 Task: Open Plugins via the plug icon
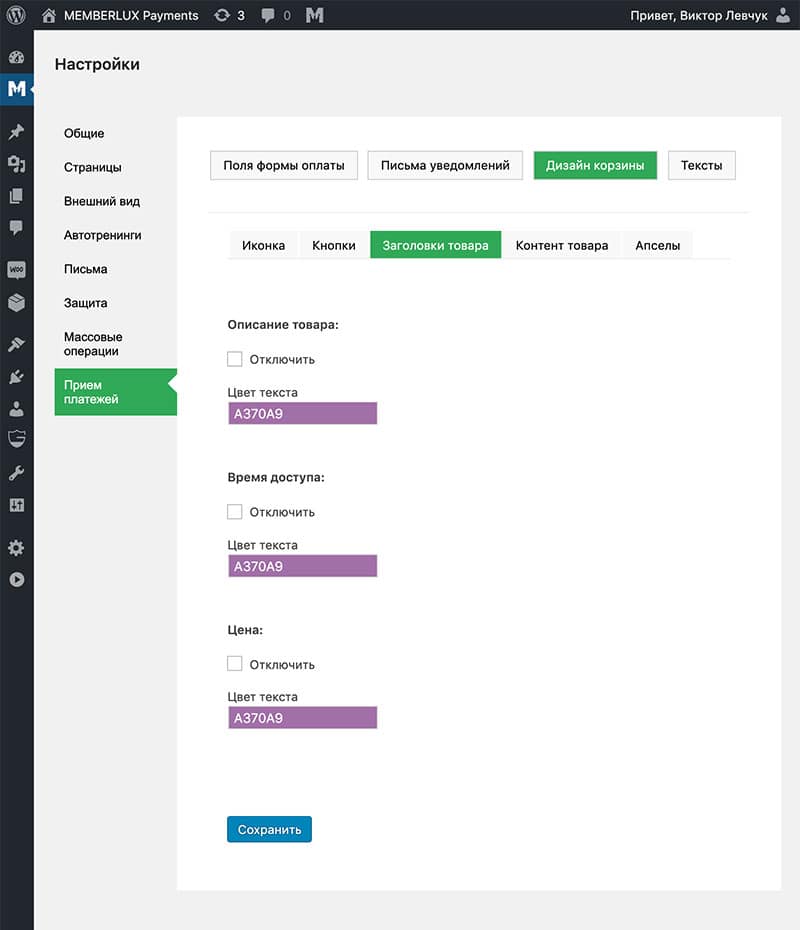point(16,377)
